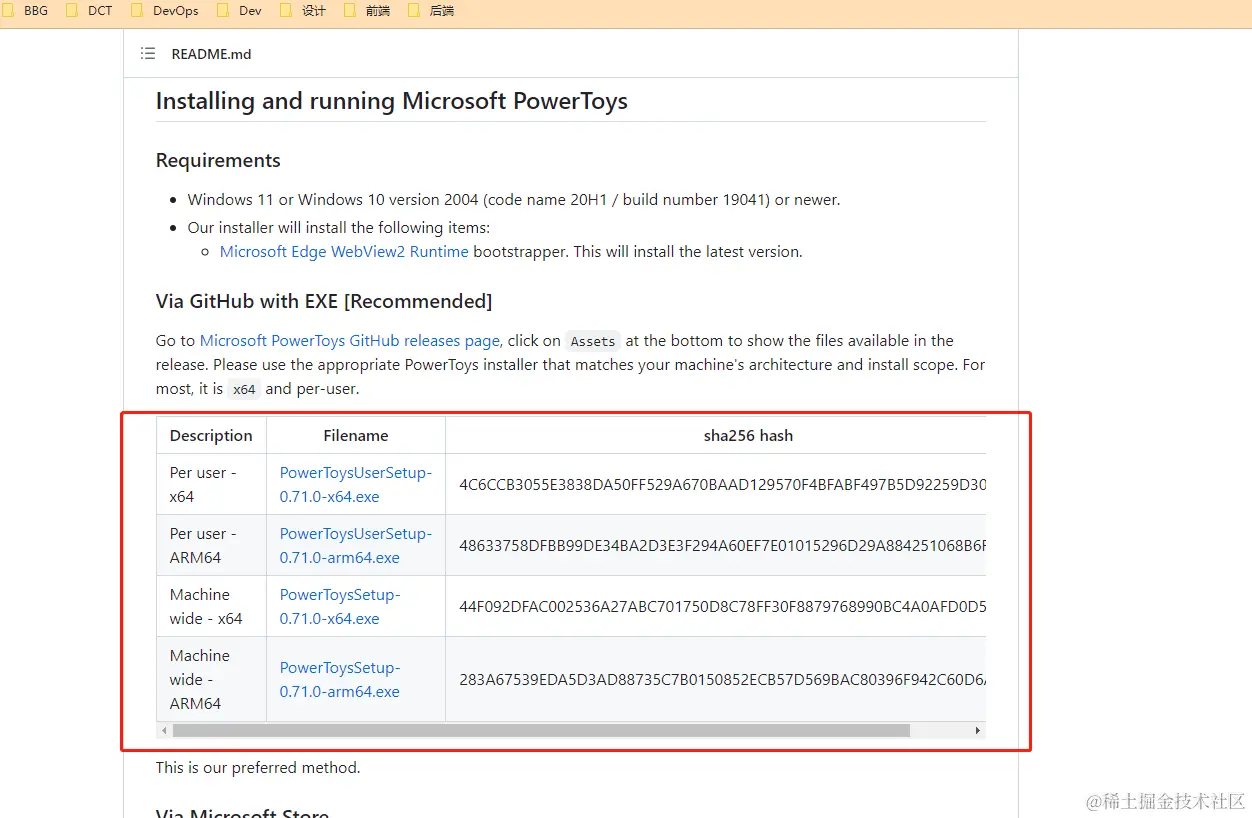This screenshot has height=818, width=1252.
Task: Click the 'Installing and running Microsoft PowerToys' heading
Action: 392,101
